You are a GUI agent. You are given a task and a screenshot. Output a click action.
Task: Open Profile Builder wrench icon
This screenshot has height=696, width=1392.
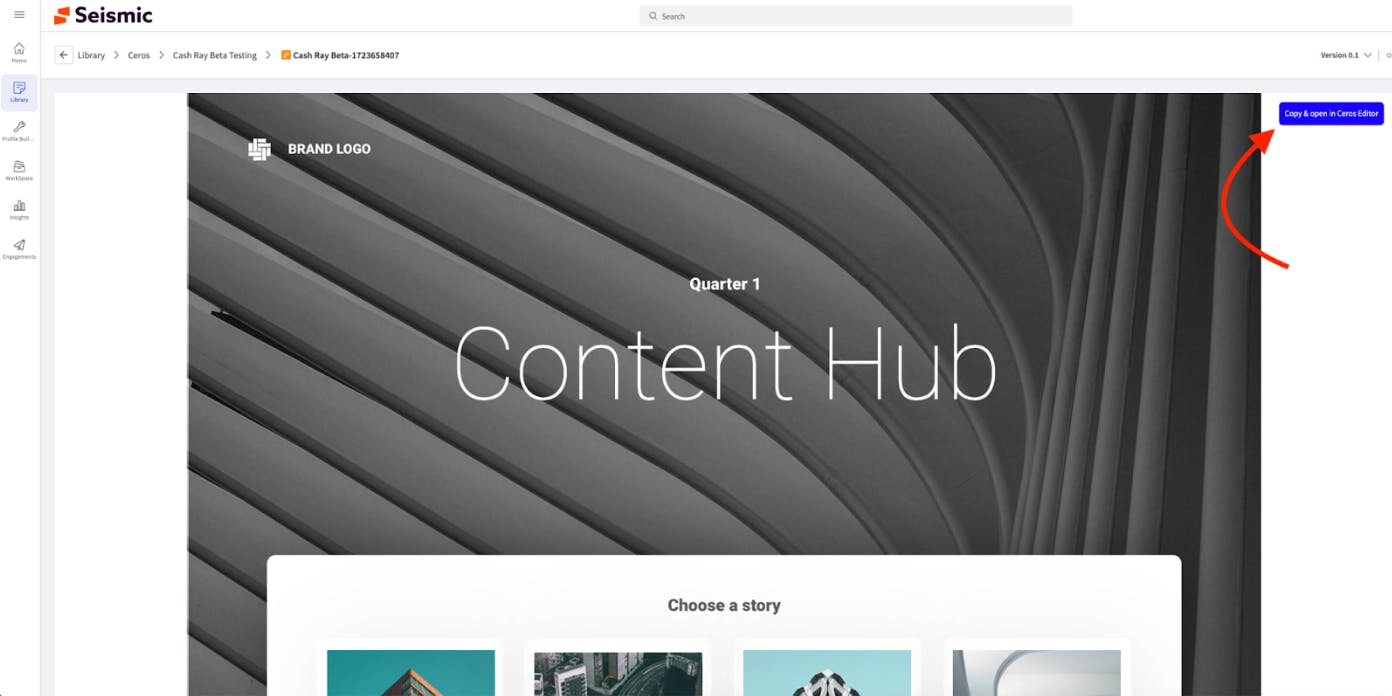tap(19, 131)
